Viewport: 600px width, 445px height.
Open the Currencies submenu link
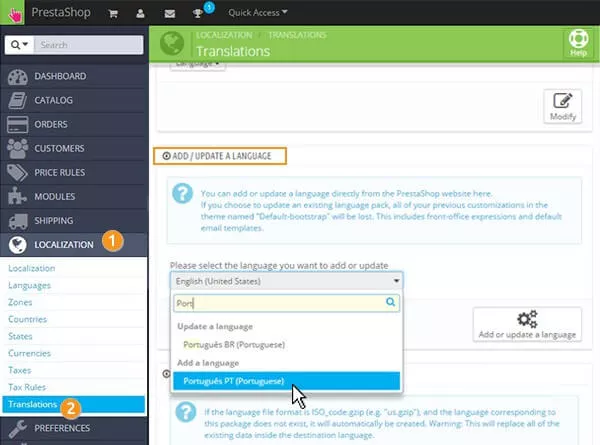(x=29, y=353)
